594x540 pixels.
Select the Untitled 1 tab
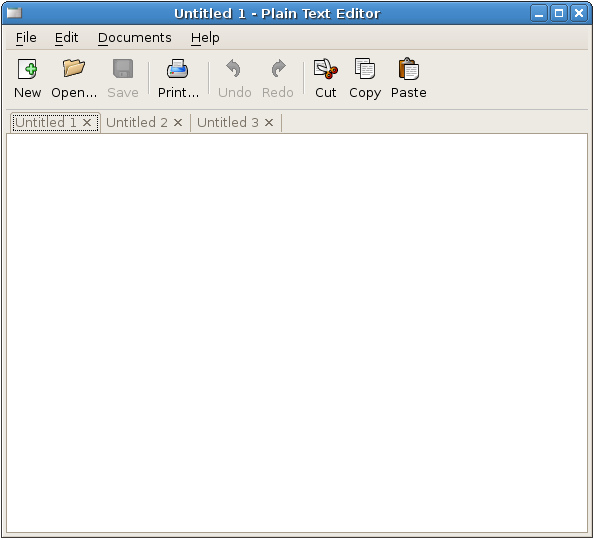point(46,122)
